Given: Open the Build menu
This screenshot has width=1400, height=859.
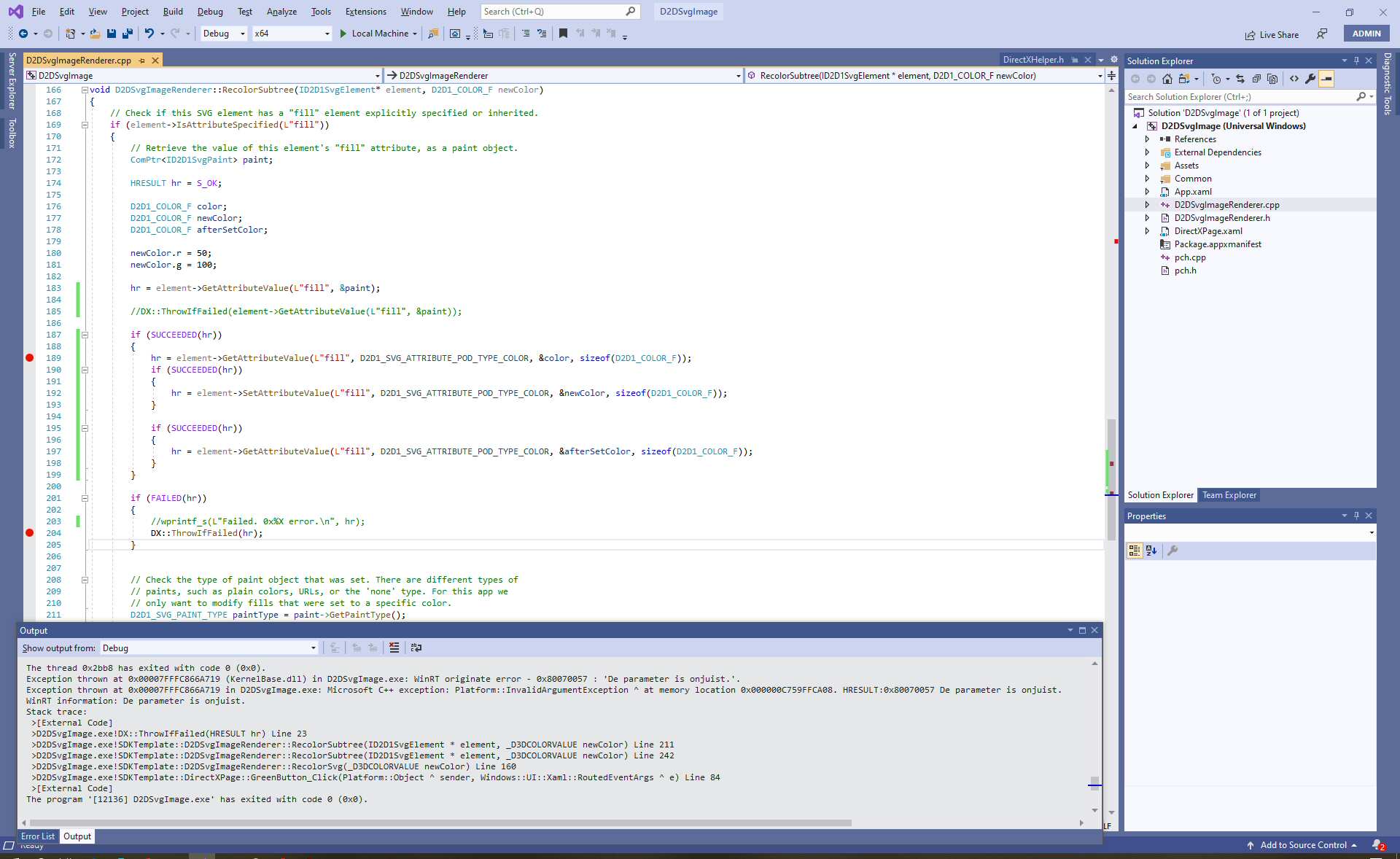Looking at the screenshot, I should [x=173, y=12].
